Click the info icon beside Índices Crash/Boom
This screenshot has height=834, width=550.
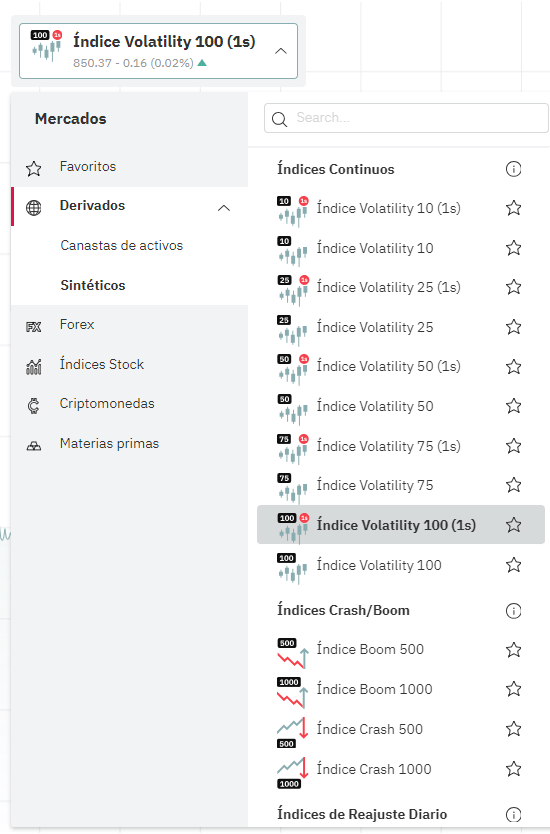(x=513, y=611)
